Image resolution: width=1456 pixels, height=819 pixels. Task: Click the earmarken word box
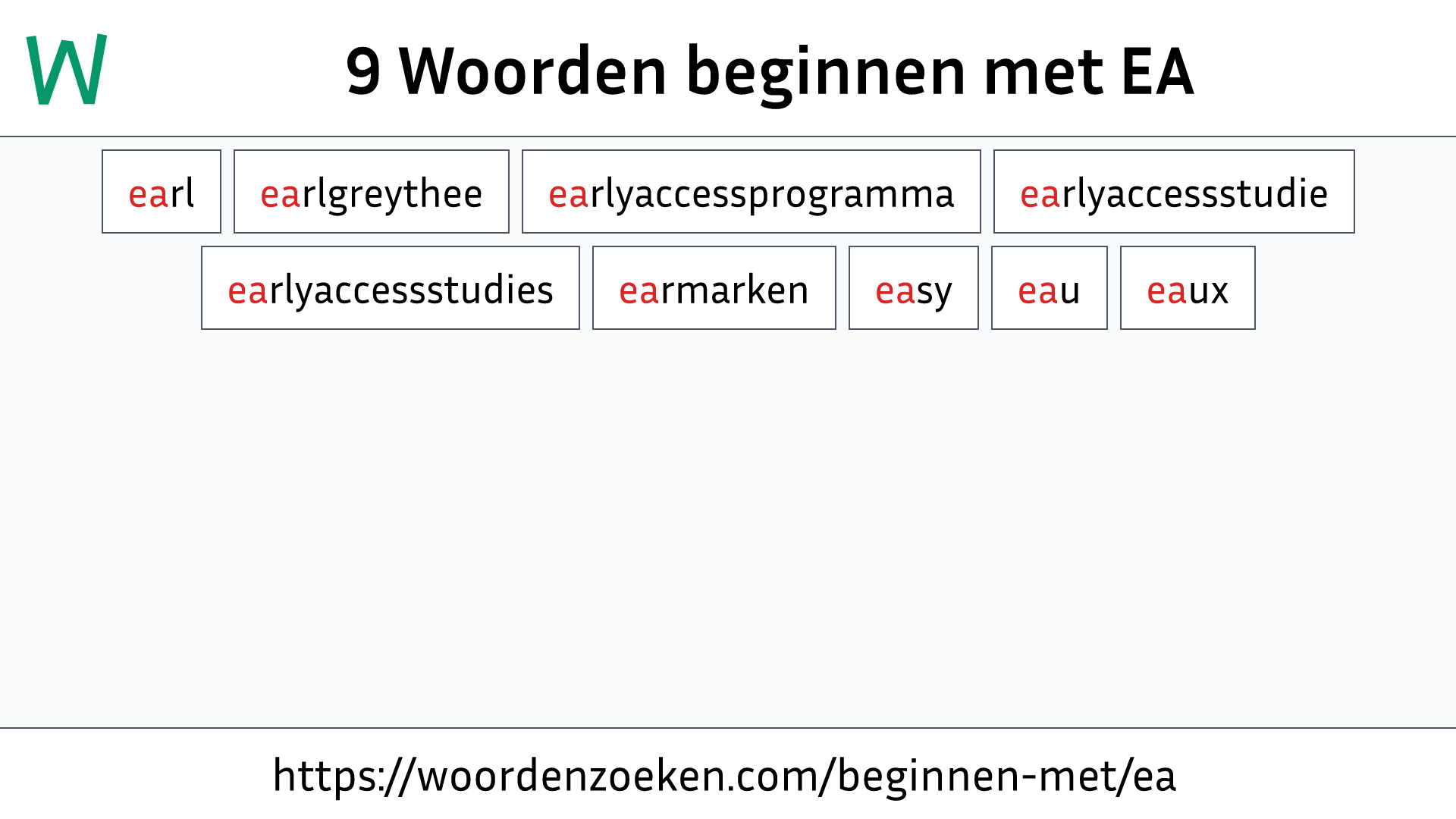[714, 288]
